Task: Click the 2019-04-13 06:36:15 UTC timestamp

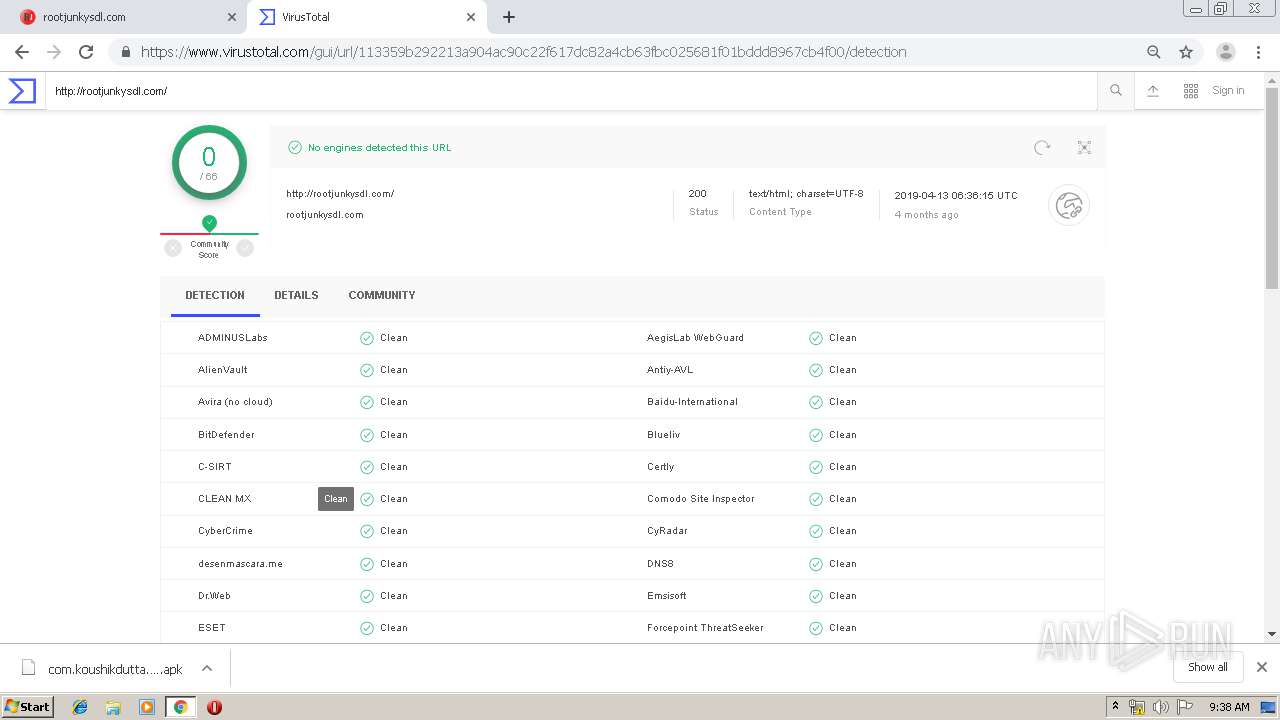Action: click(956, 196)
